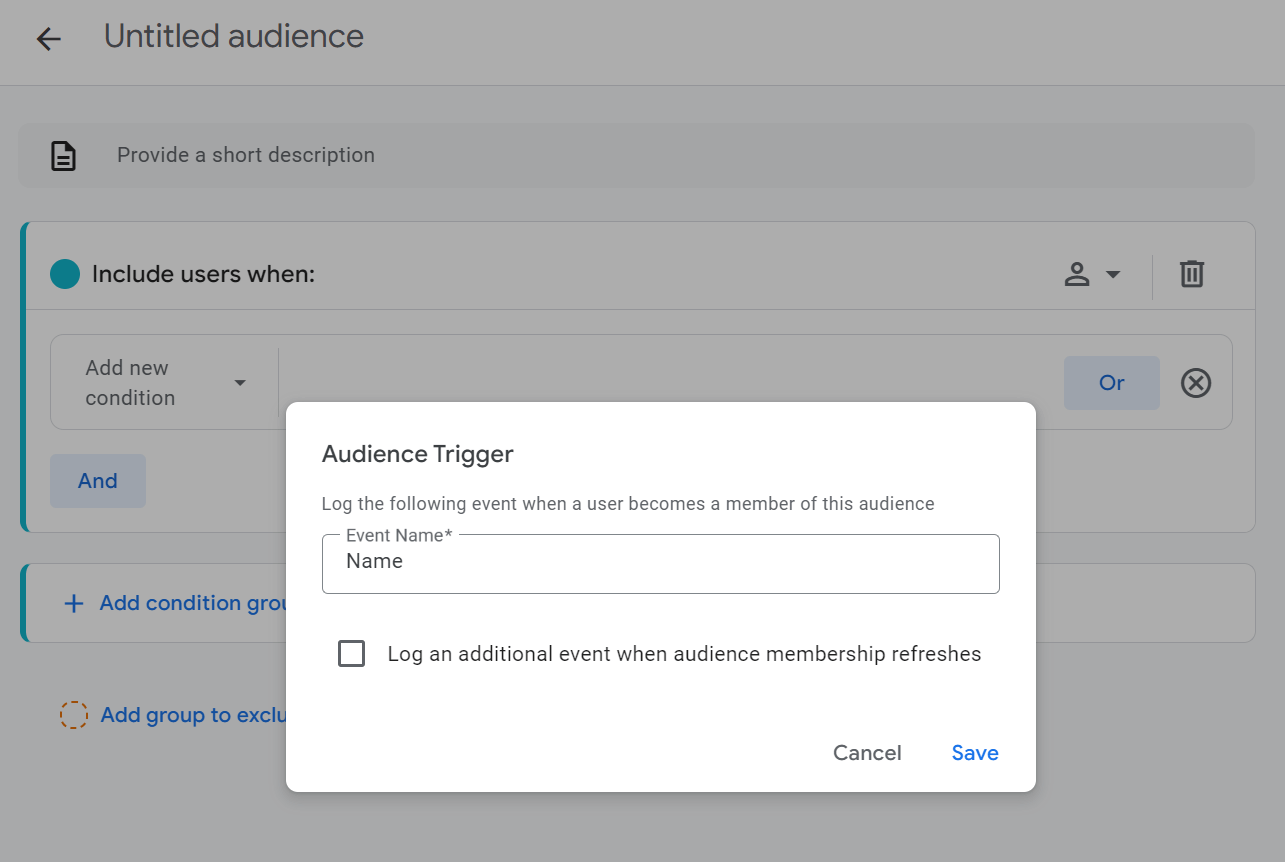Click the Audience Trigger heading text

click(x=418, y=454)
